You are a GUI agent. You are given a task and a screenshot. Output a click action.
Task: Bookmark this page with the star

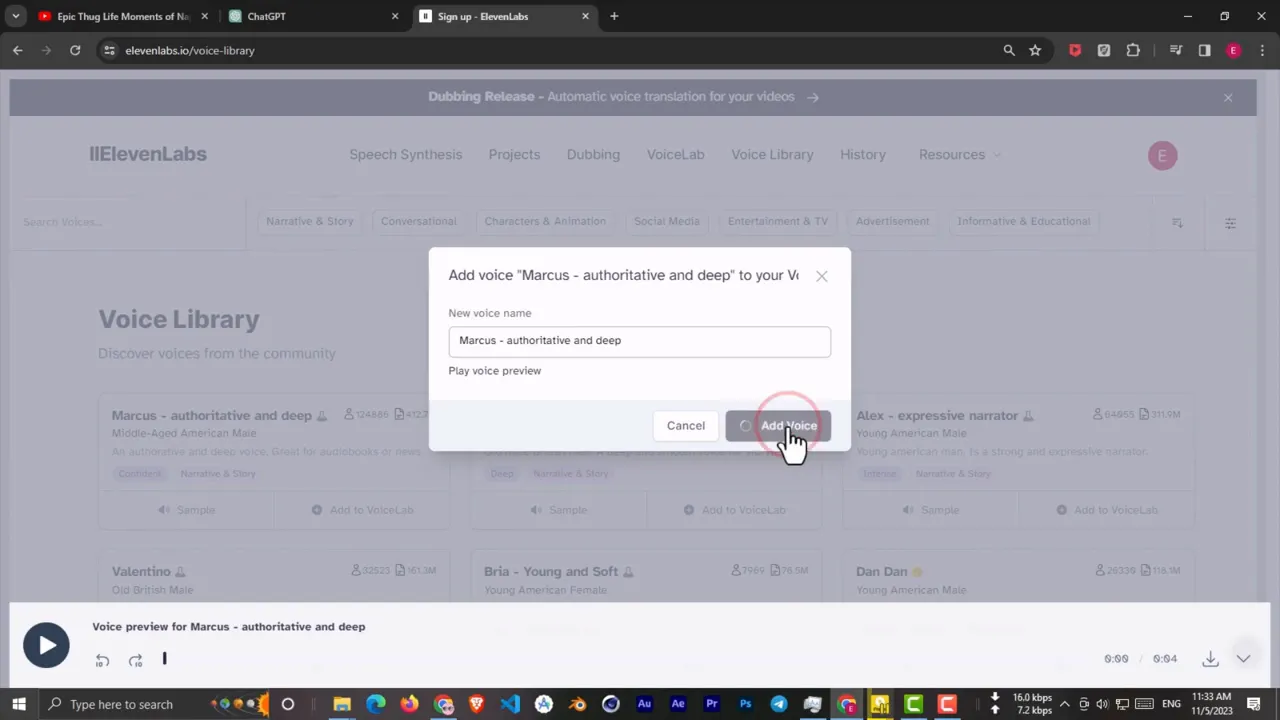[x=1035, y=51]
